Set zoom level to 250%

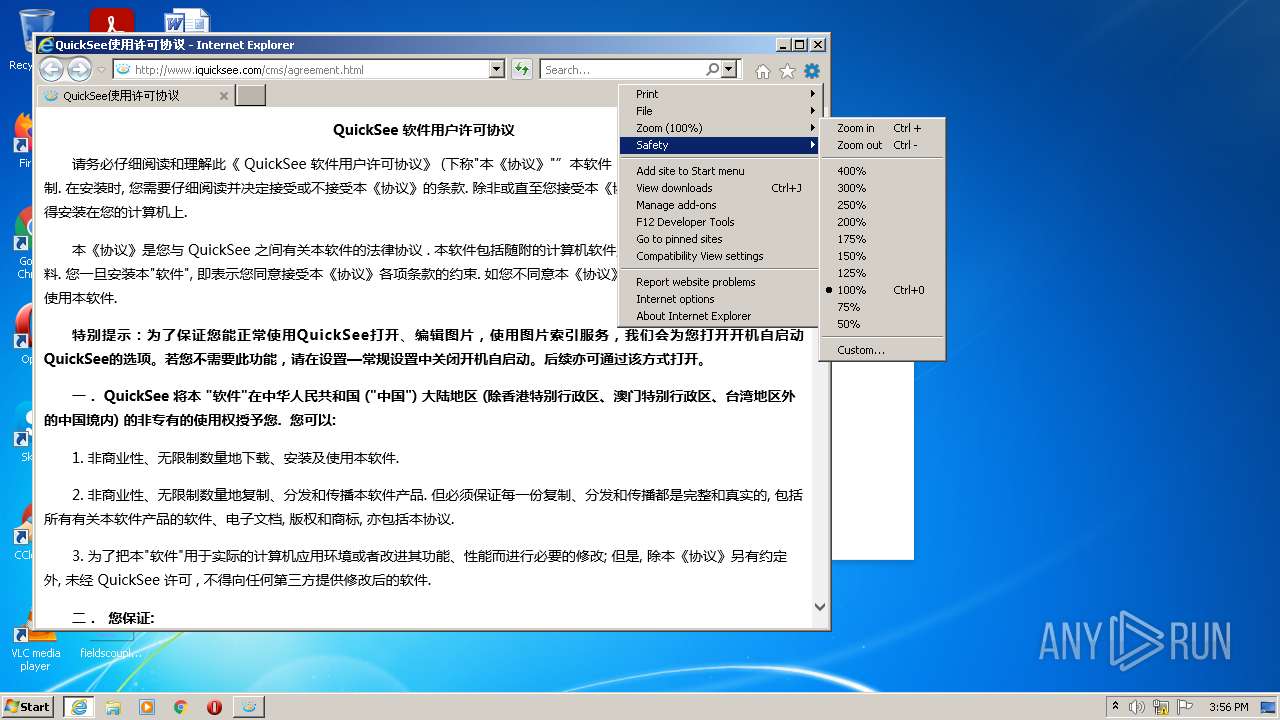[x=882, y=205]
